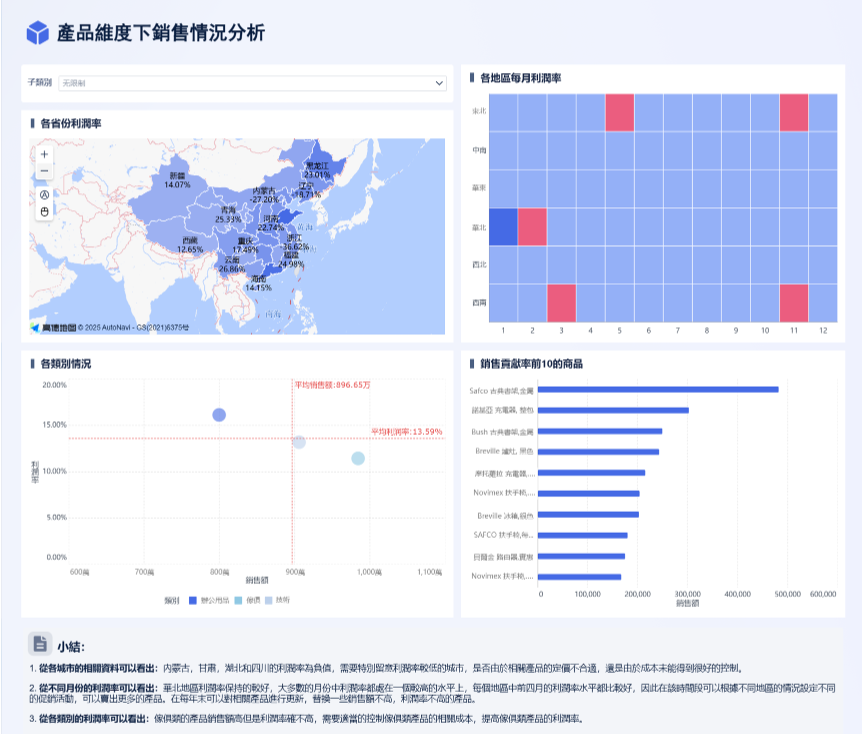Image resolution: width=862 pixels, height=734 pixels.
Task: Click the page title 產品維度下銷售情況分析
Action: 161,33
